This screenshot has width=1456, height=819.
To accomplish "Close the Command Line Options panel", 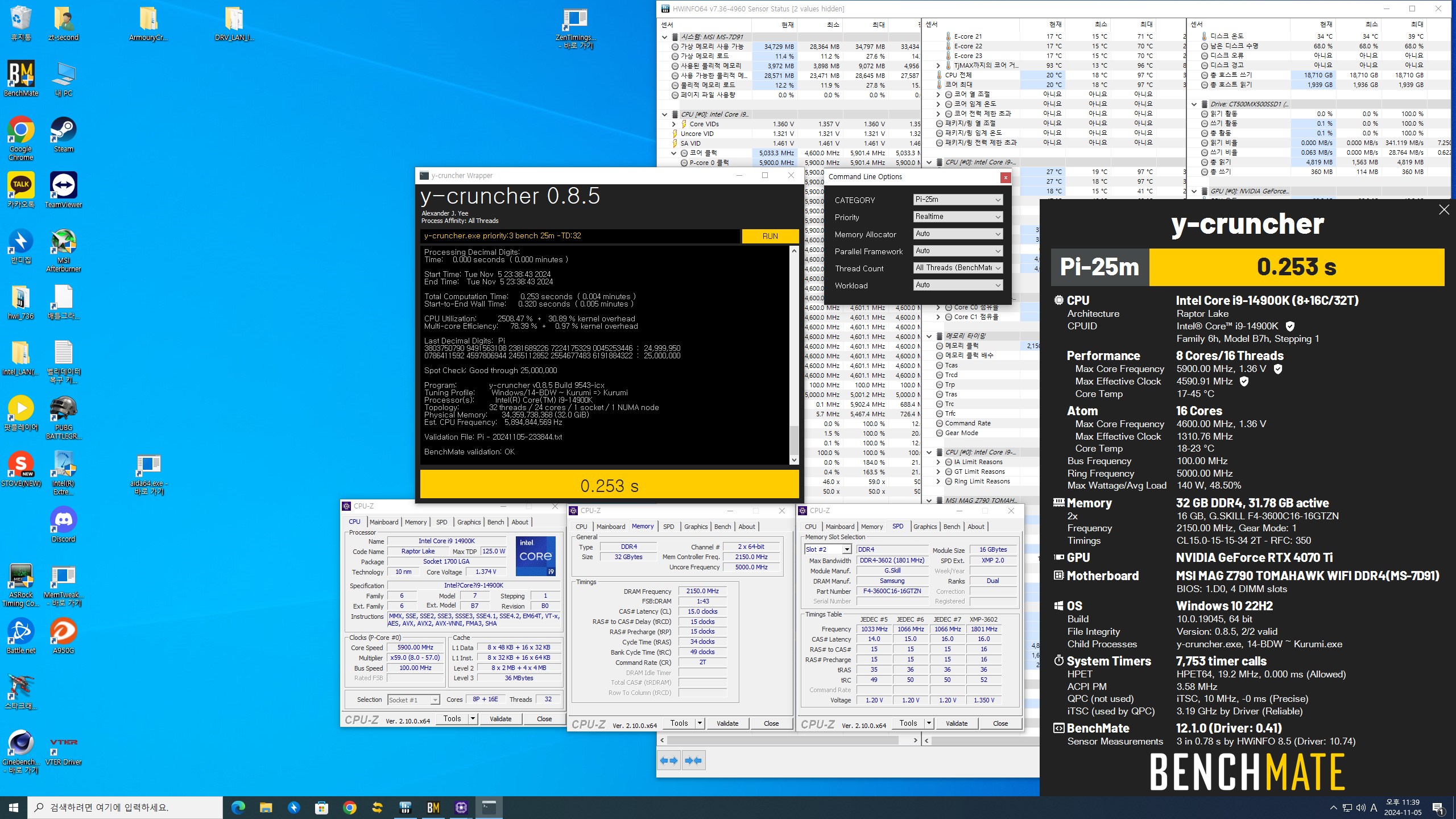I will [1006, 177].
